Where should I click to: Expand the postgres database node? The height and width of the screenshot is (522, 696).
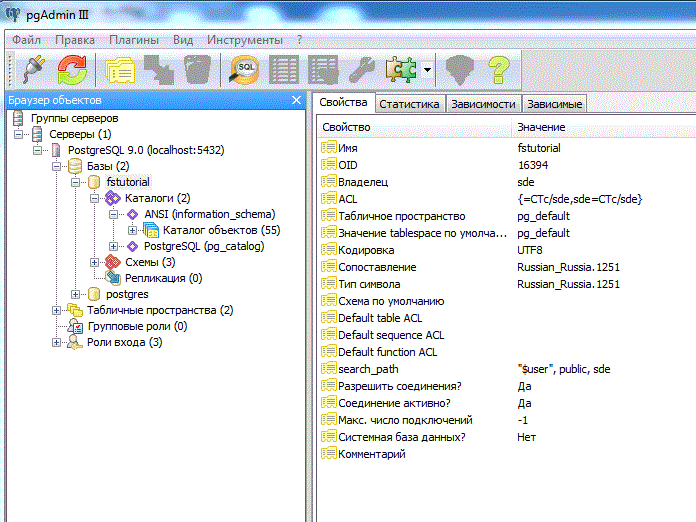77,294
